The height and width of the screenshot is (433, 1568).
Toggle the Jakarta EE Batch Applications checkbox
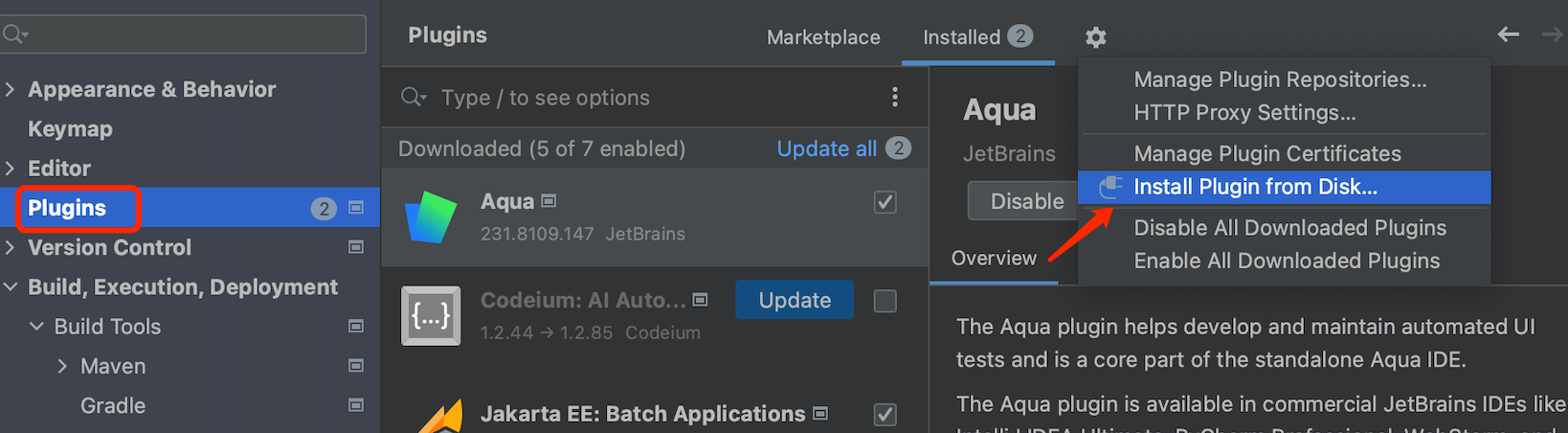885,414
